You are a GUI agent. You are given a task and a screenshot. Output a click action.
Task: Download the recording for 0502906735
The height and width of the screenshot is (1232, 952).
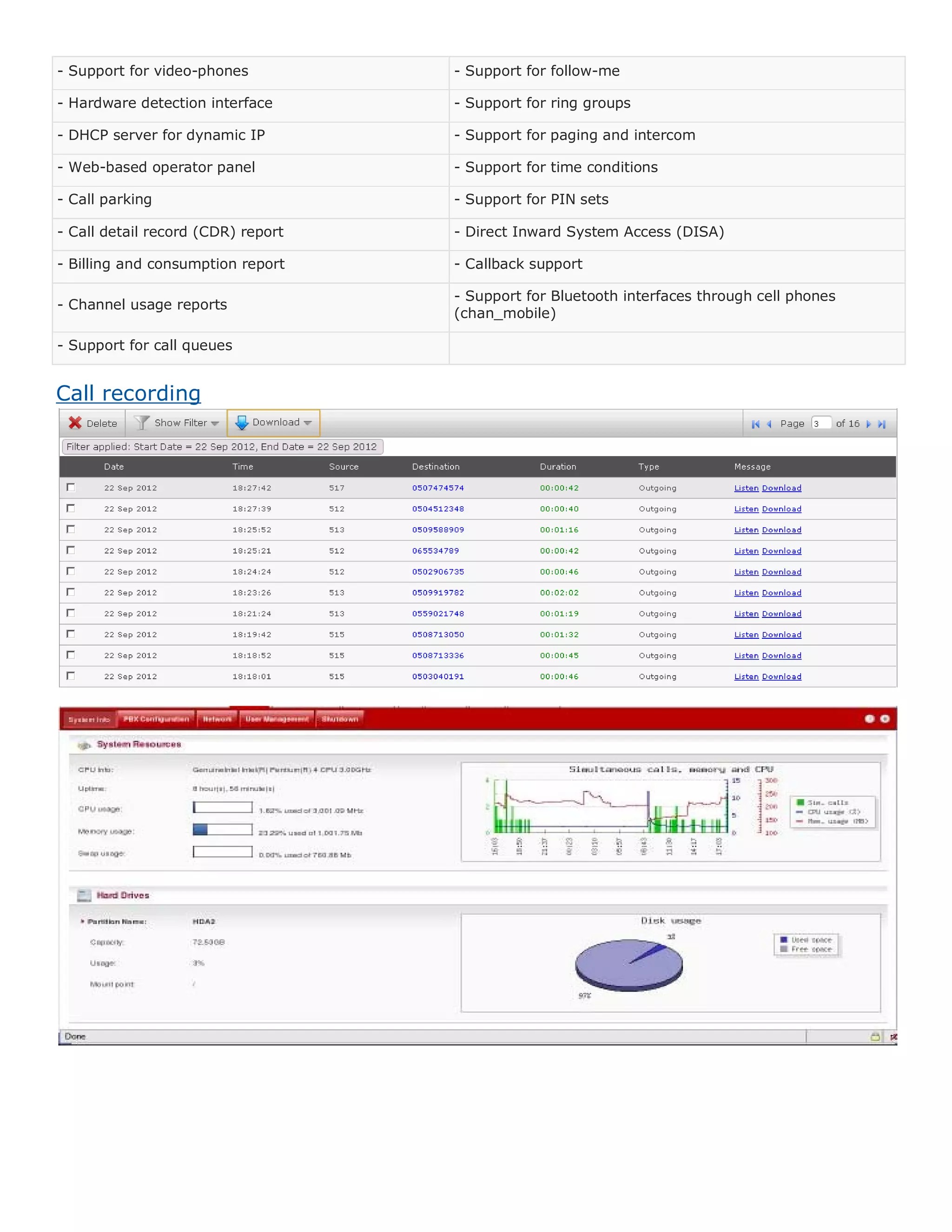click(781, 571)
